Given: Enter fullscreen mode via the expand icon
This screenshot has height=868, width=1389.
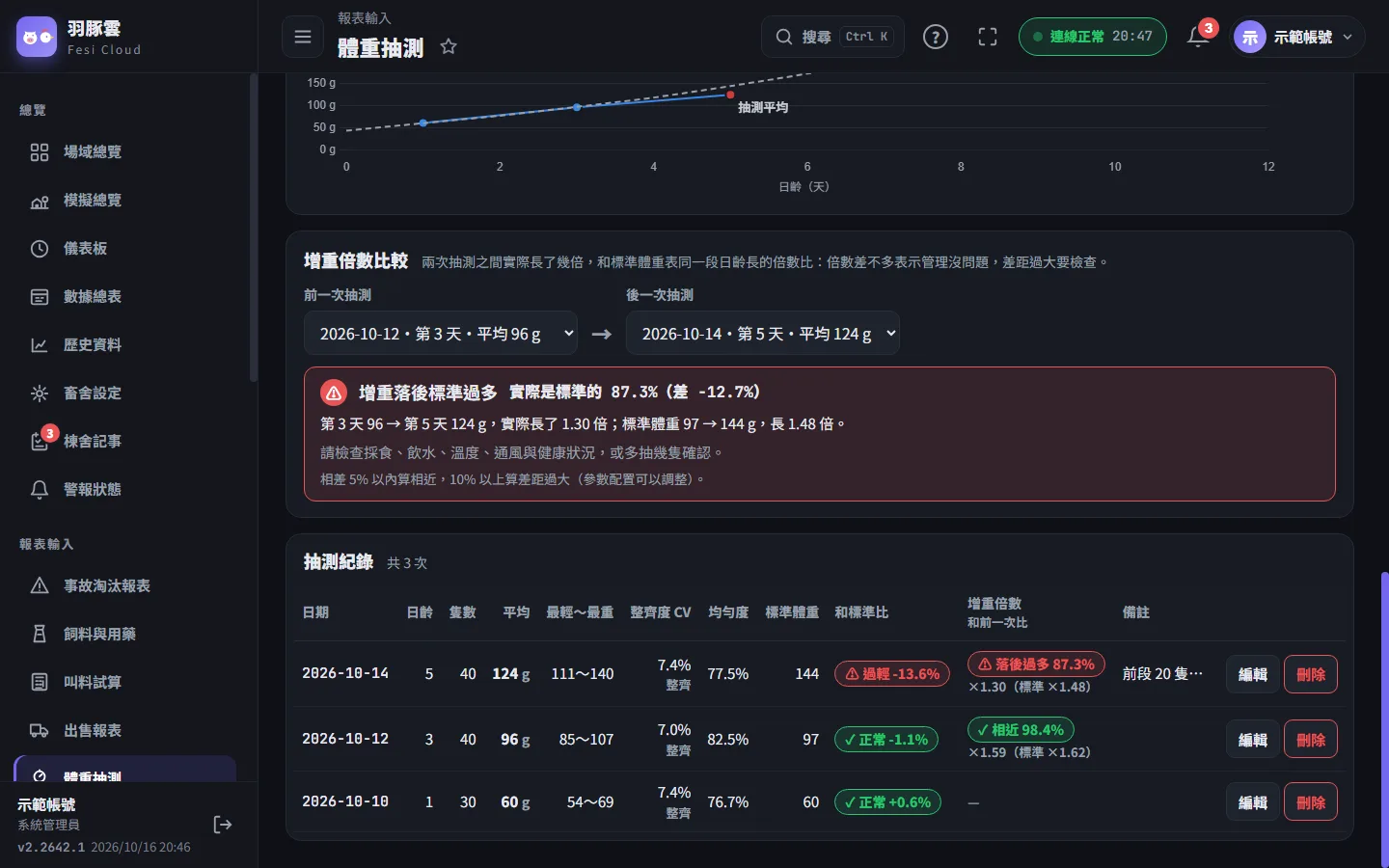Looking at the screenshot, I should pos(988,37).
